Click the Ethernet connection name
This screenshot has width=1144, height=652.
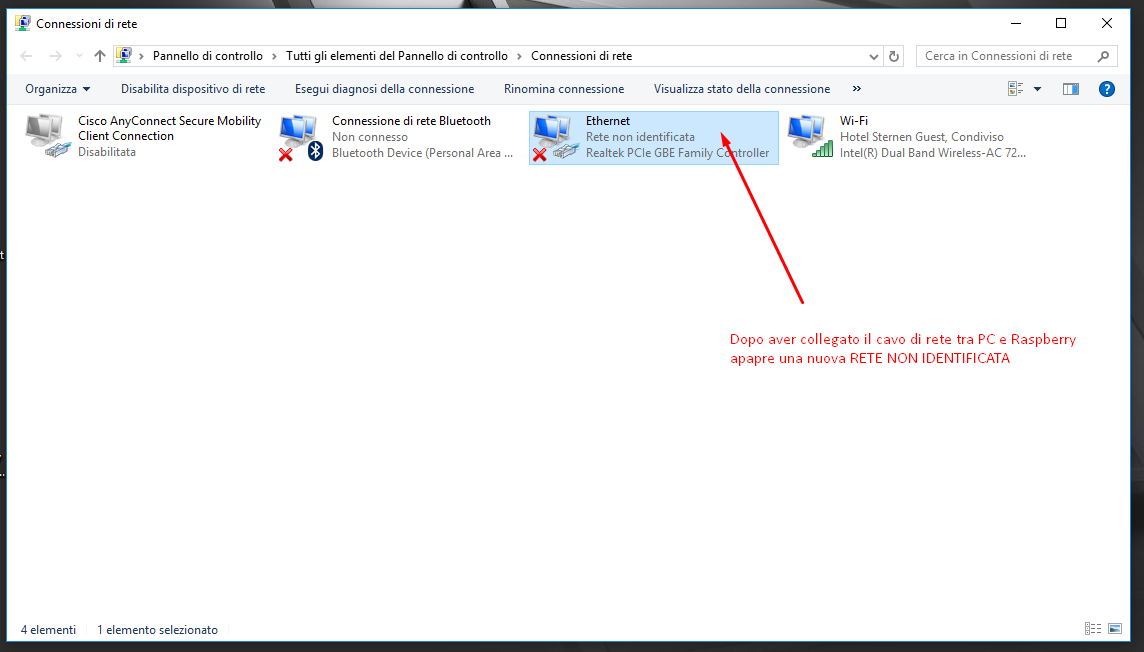coord(608,121)
